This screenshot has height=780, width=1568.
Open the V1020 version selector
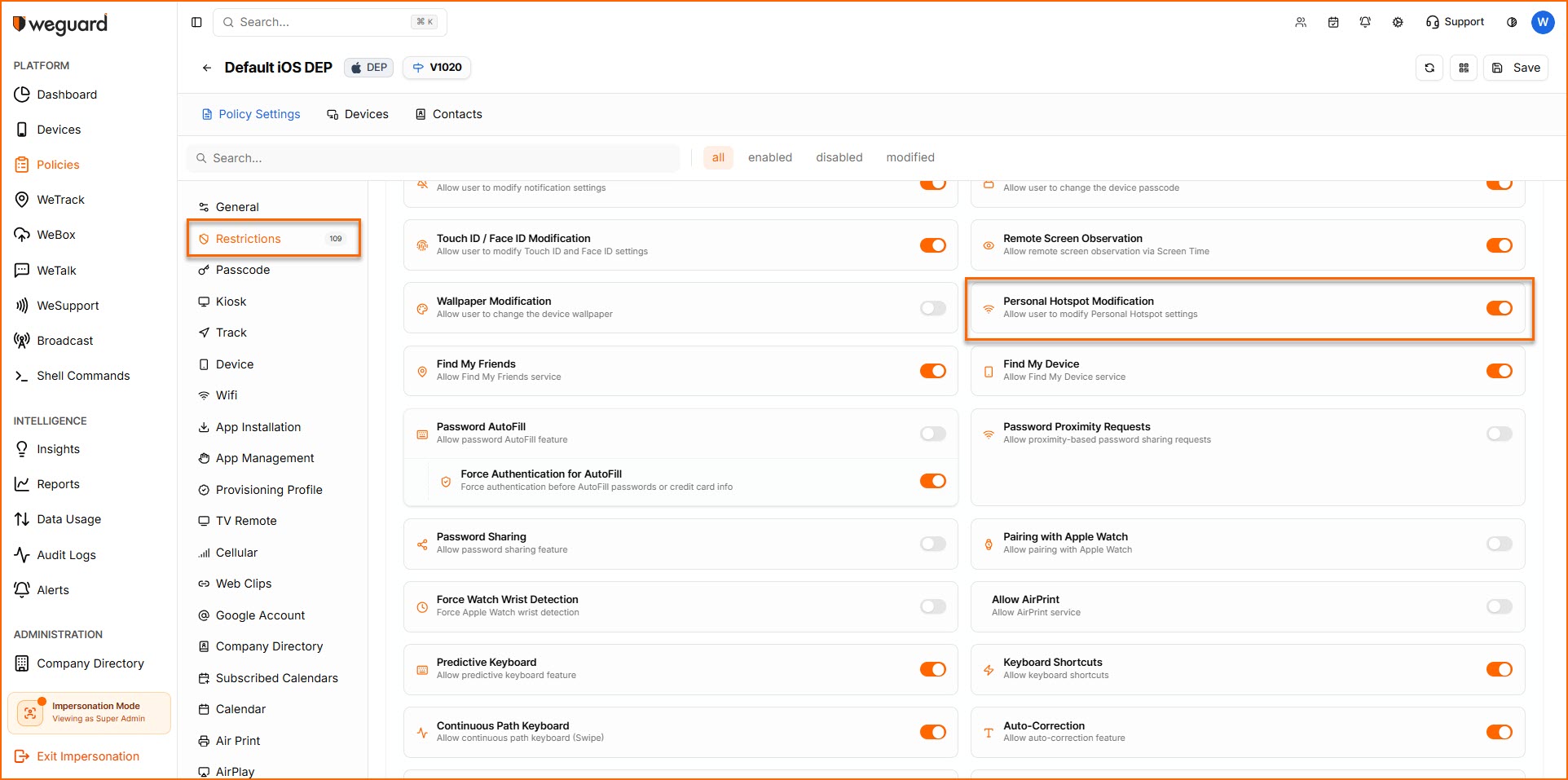point(437,68)
